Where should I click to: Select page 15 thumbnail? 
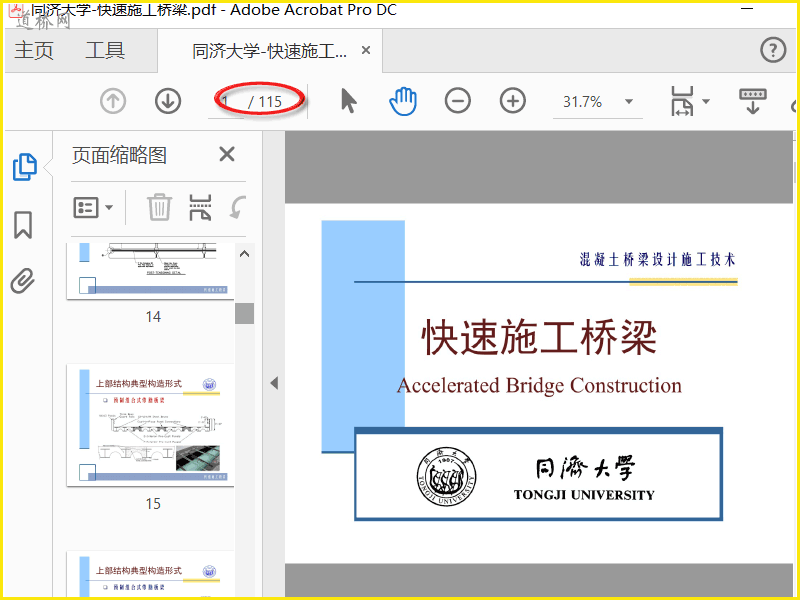(150, 425)
